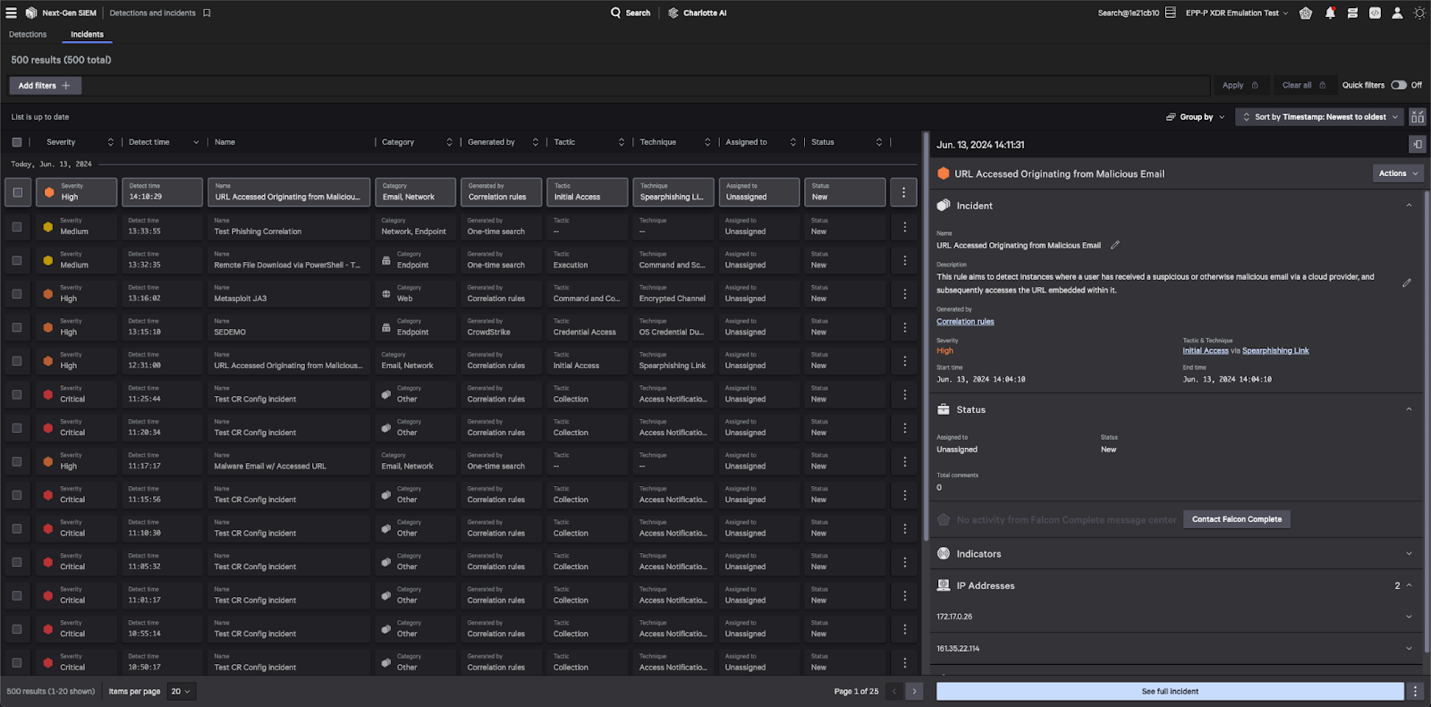Expand the Indicators section
This screenshot has width=1431, height=707.
[x=1409, y=553]
